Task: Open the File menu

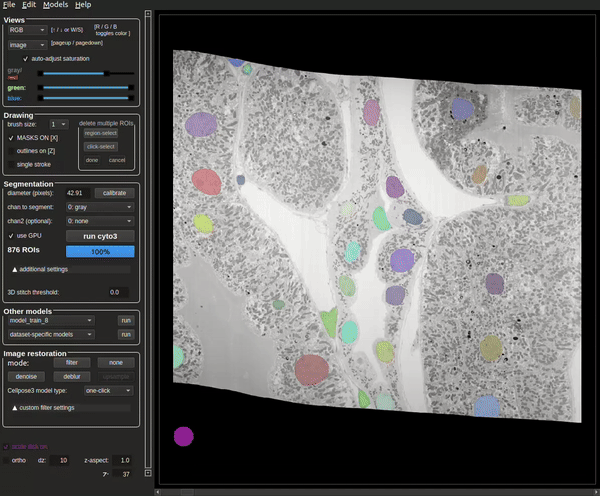Action: 8,5
